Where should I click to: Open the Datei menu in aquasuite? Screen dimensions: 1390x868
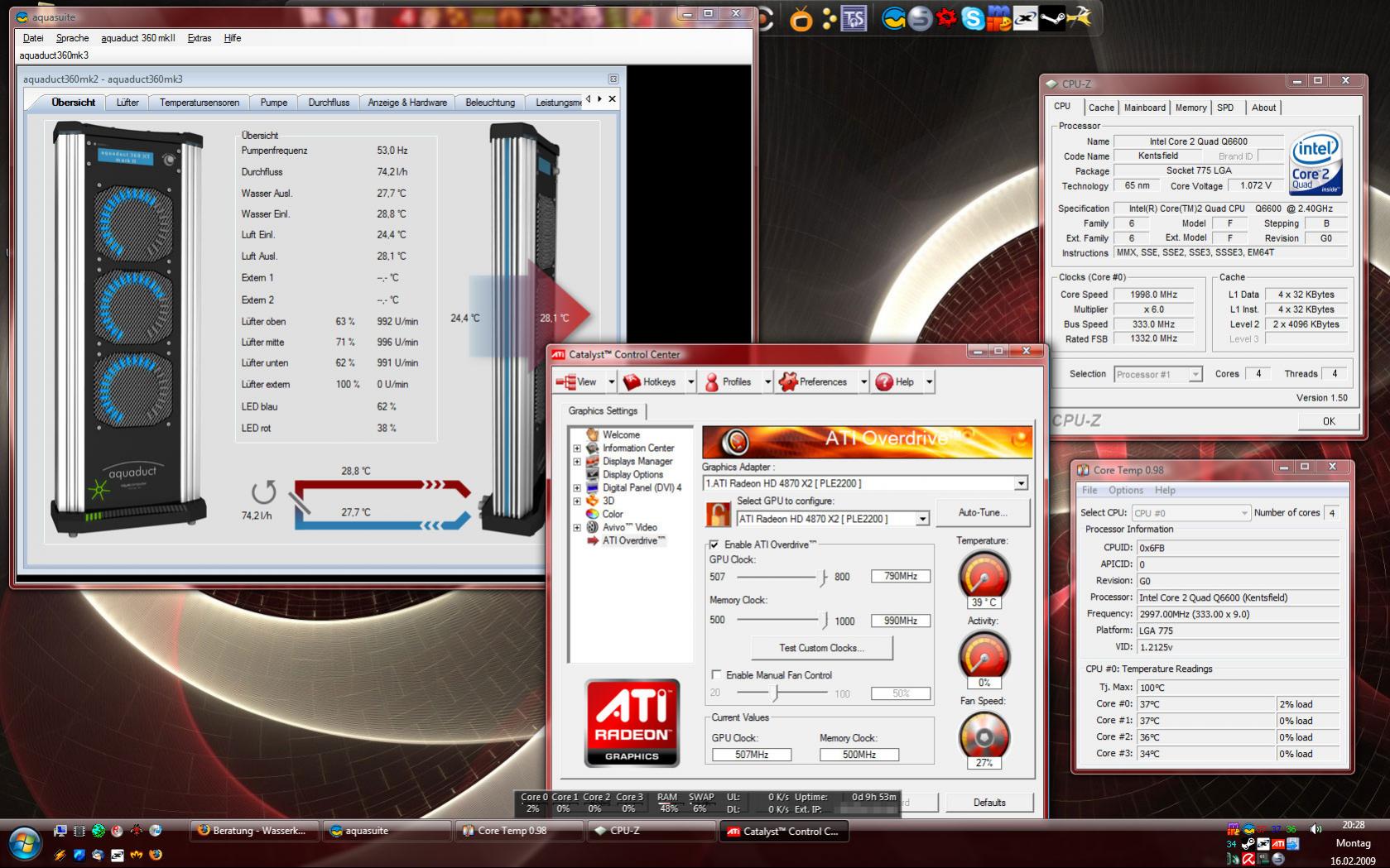pos(33,38)
